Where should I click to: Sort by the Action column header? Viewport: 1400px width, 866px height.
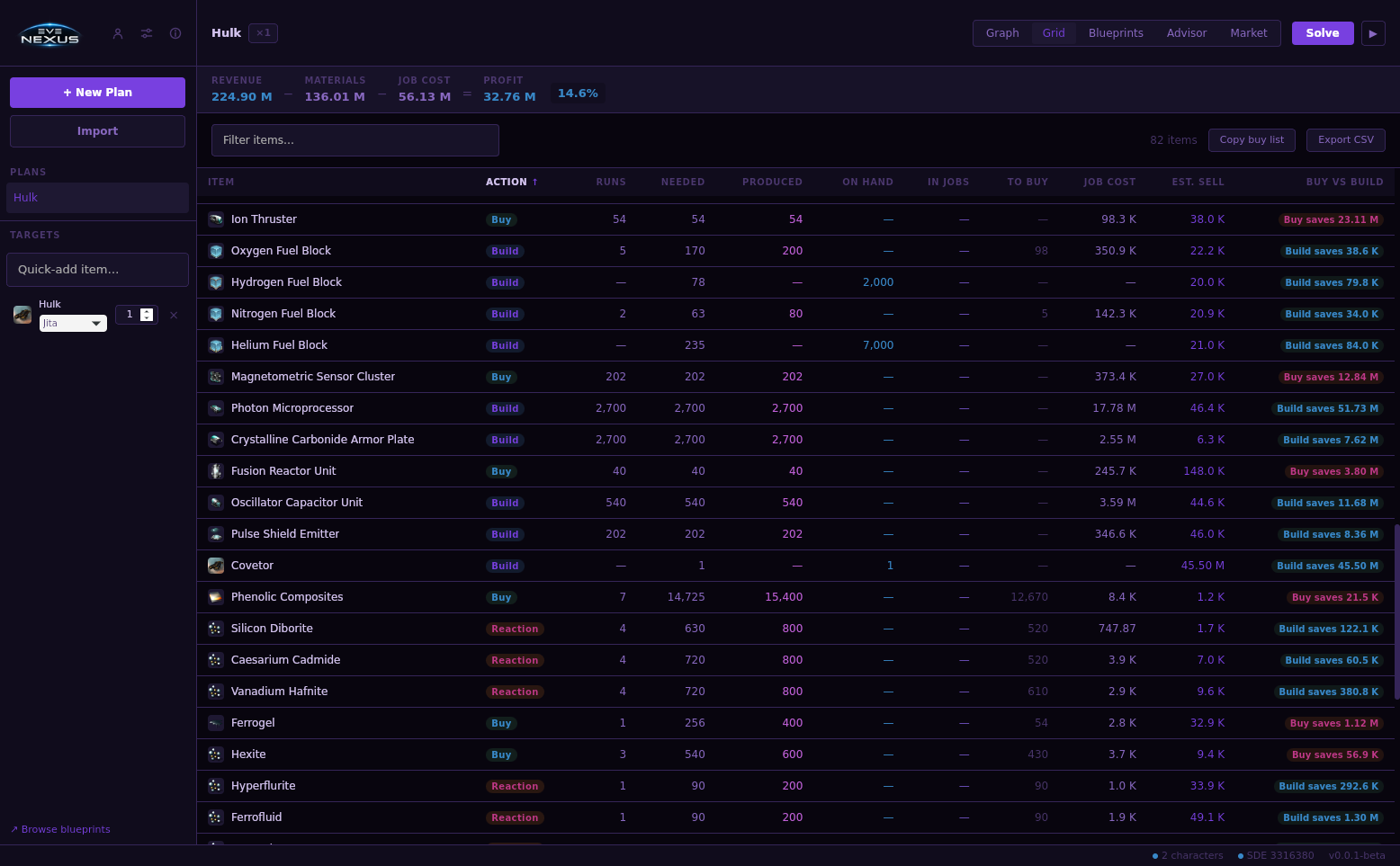512,182
